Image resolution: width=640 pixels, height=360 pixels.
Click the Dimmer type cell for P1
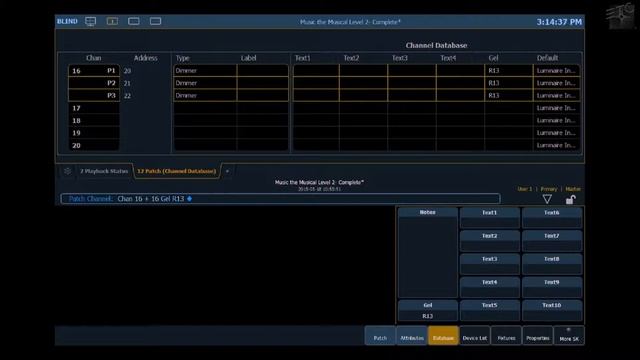pyautogui.click(x=205, y=71)
